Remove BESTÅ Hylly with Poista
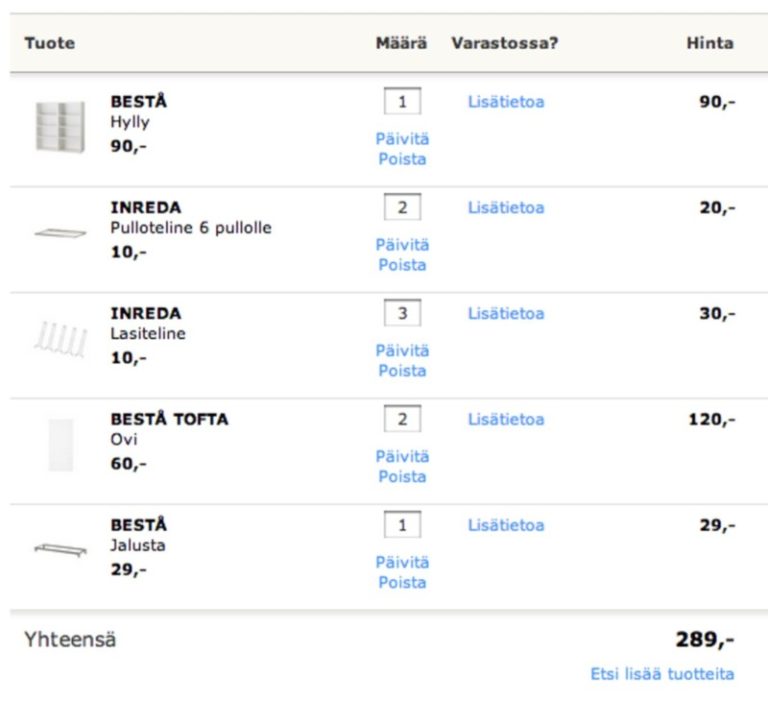Image resolution: width=768 pixels, height=701 pixels. [x=402, y=159]
